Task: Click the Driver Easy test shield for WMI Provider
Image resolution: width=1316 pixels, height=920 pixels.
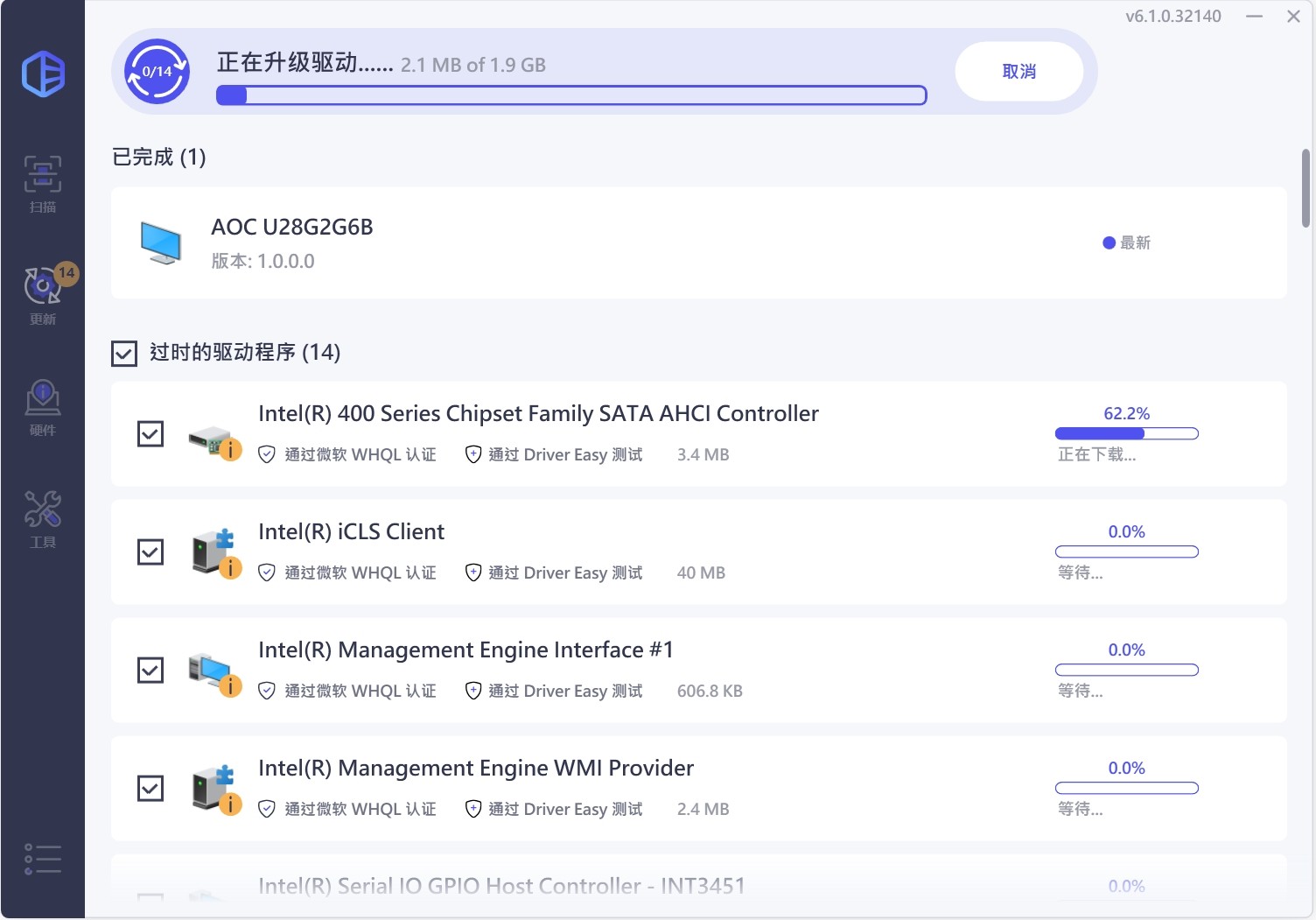Action: 473,809
